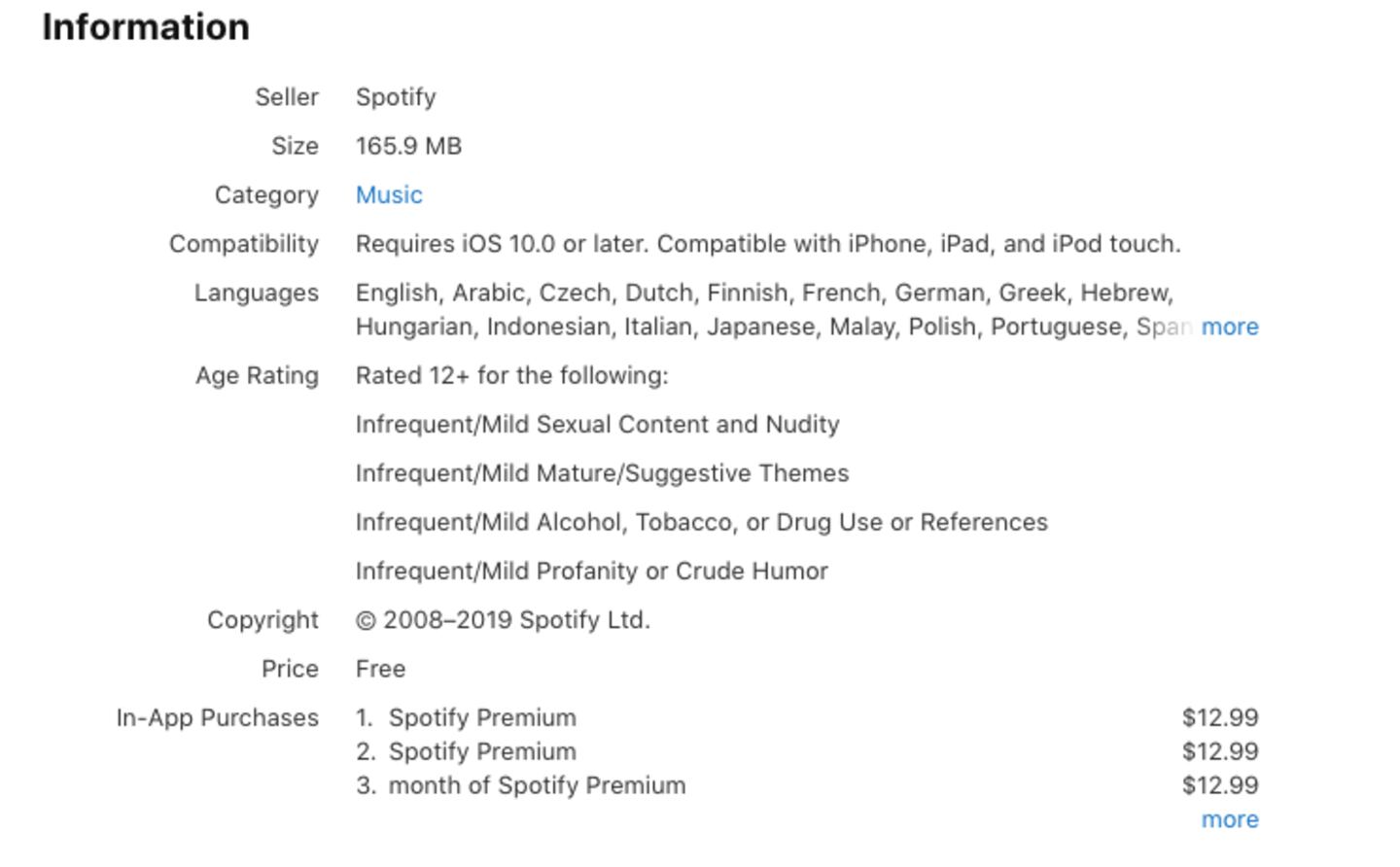
Task: Select the second Spotify Premium purchase entry
Action: 482,751
